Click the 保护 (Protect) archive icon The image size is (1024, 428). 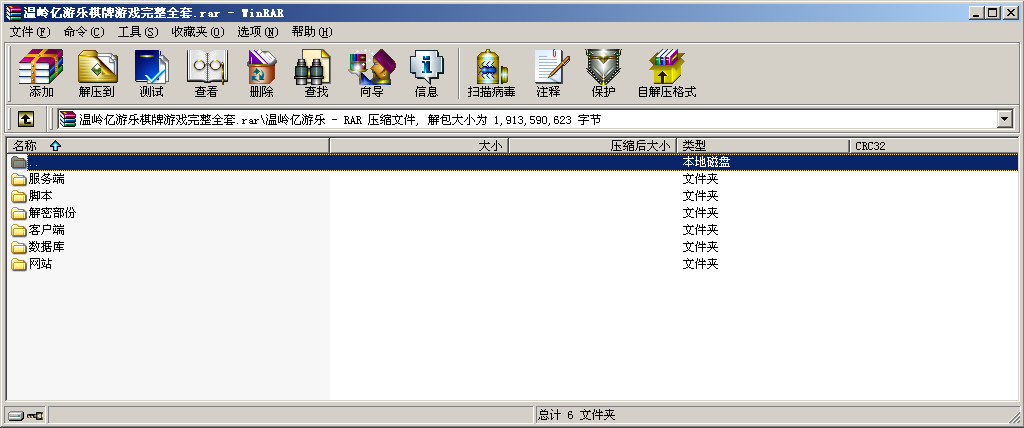point(603,73)
